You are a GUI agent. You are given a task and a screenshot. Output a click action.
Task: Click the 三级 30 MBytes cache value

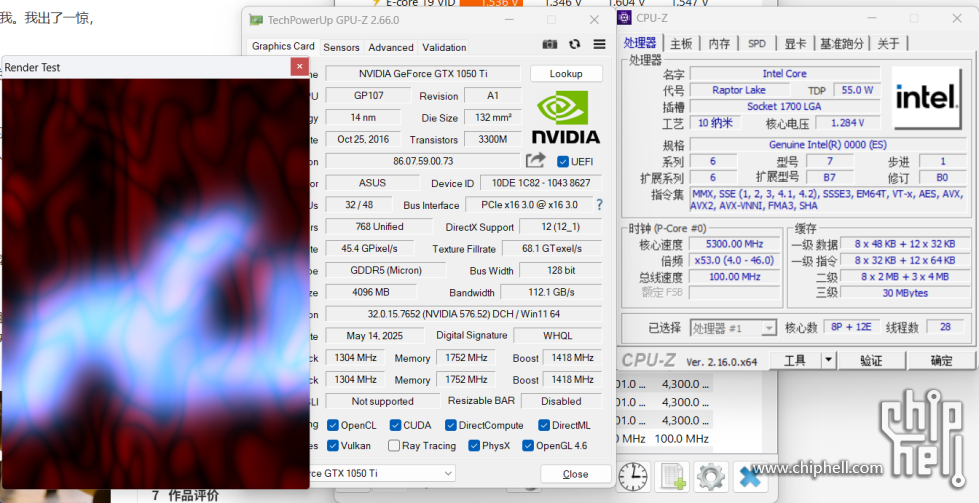905,293
